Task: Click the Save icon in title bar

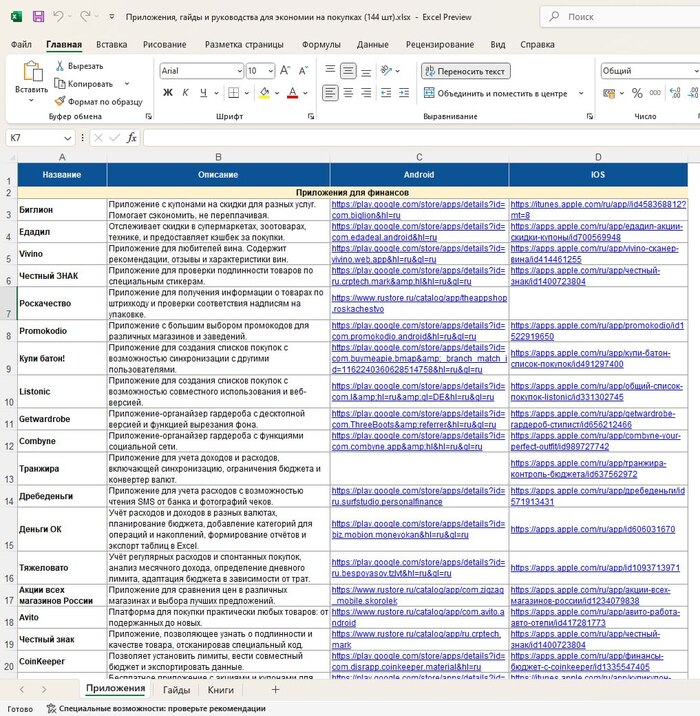Action: [x=38, y=17]
